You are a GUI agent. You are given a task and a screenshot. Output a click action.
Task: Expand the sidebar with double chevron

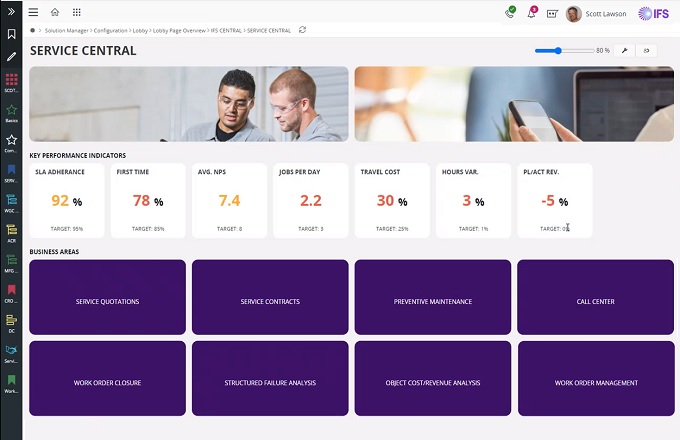[11, 12]
